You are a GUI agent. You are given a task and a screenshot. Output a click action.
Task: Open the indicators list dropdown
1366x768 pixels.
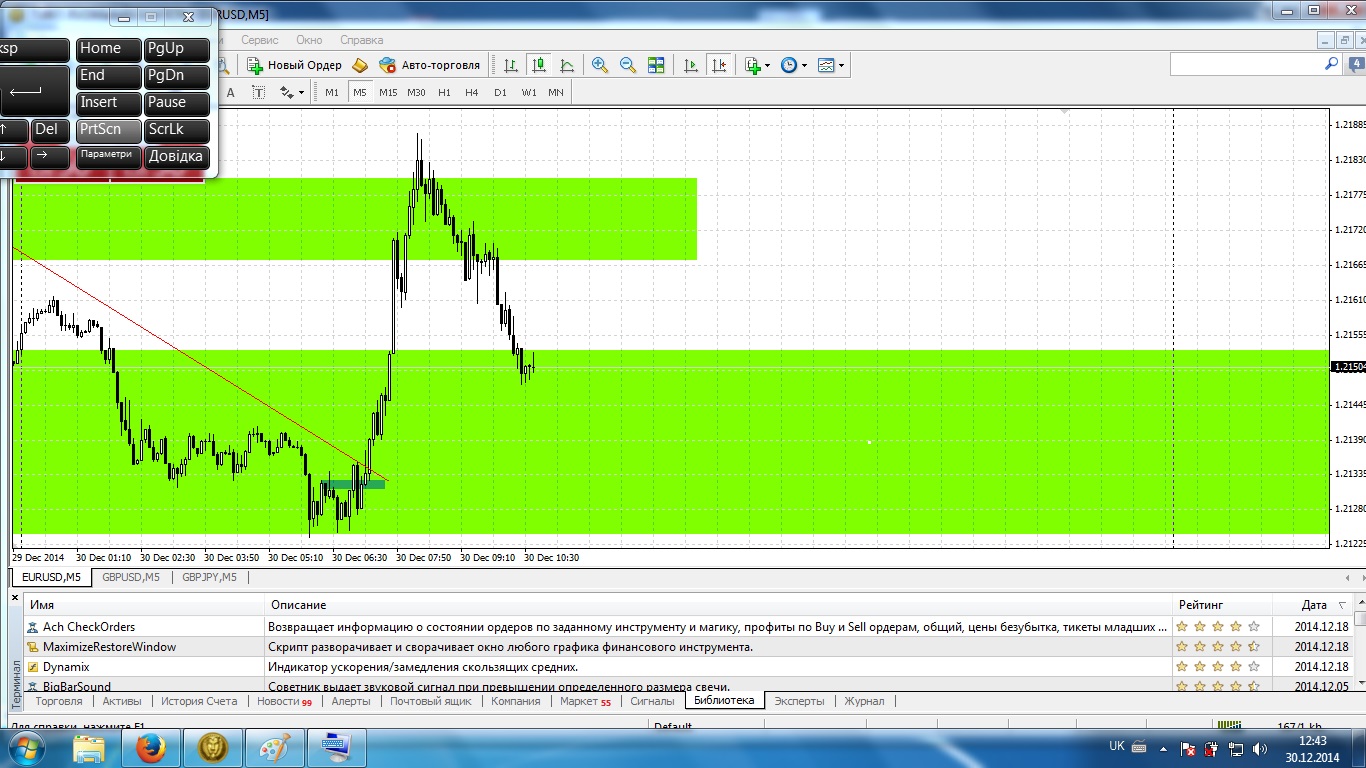757,65
